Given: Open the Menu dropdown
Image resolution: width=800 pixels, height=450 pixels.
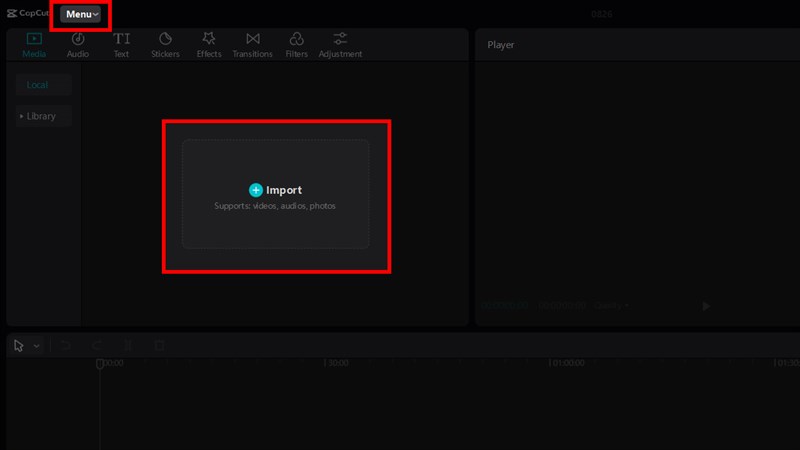Looking at the screenshot, I should (81, 15).
